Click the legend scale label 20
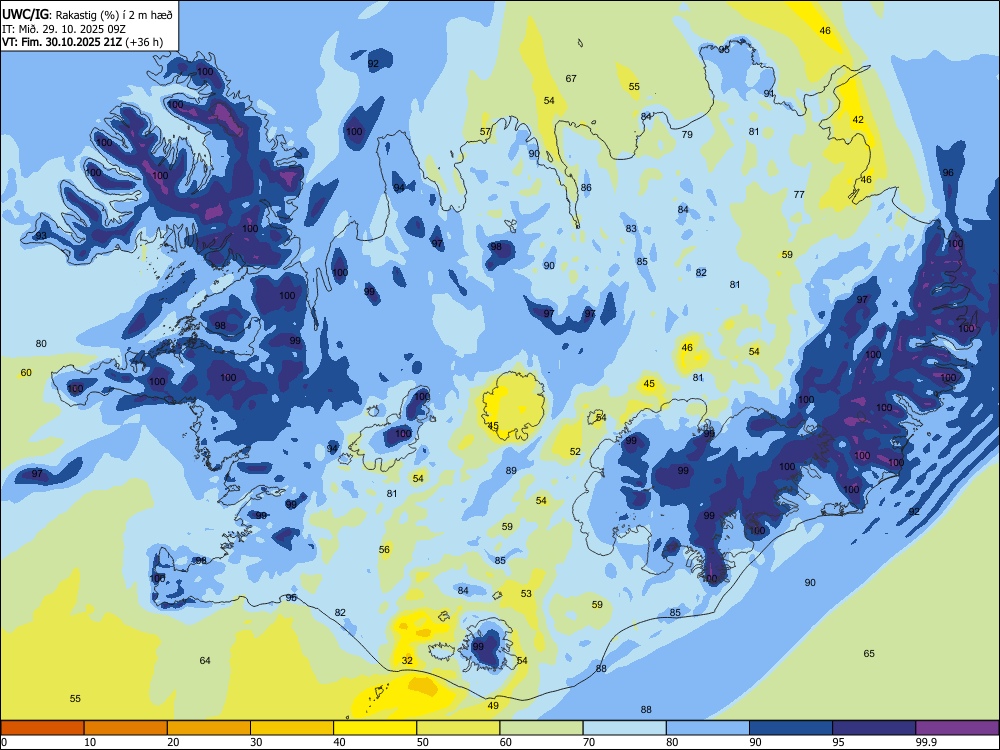Viewport: 1000px width, 750px height. pos(173,742)
